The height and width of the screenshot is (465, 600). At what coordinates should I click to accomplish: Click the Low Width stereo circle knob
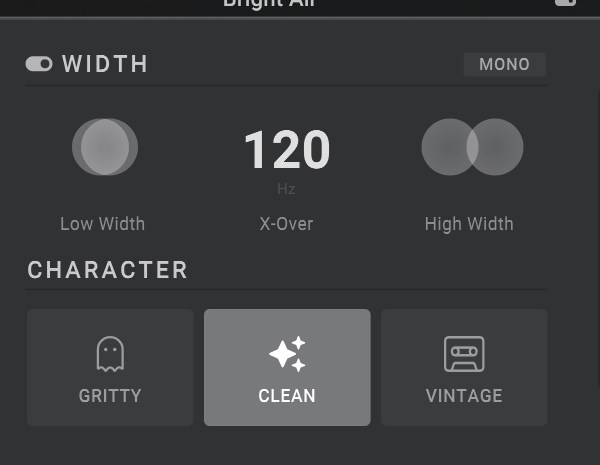[x=104, y=147]
